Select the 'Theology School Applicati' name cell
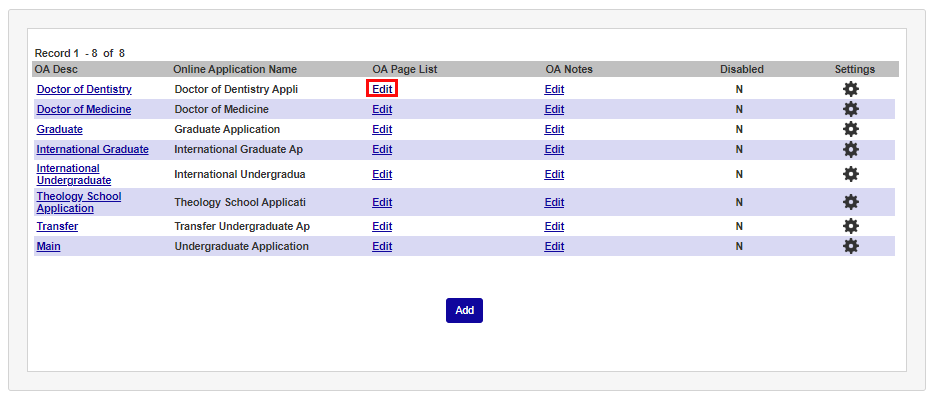Image resolution: width=936 pixels, height=399 pixels. point(240,202)
